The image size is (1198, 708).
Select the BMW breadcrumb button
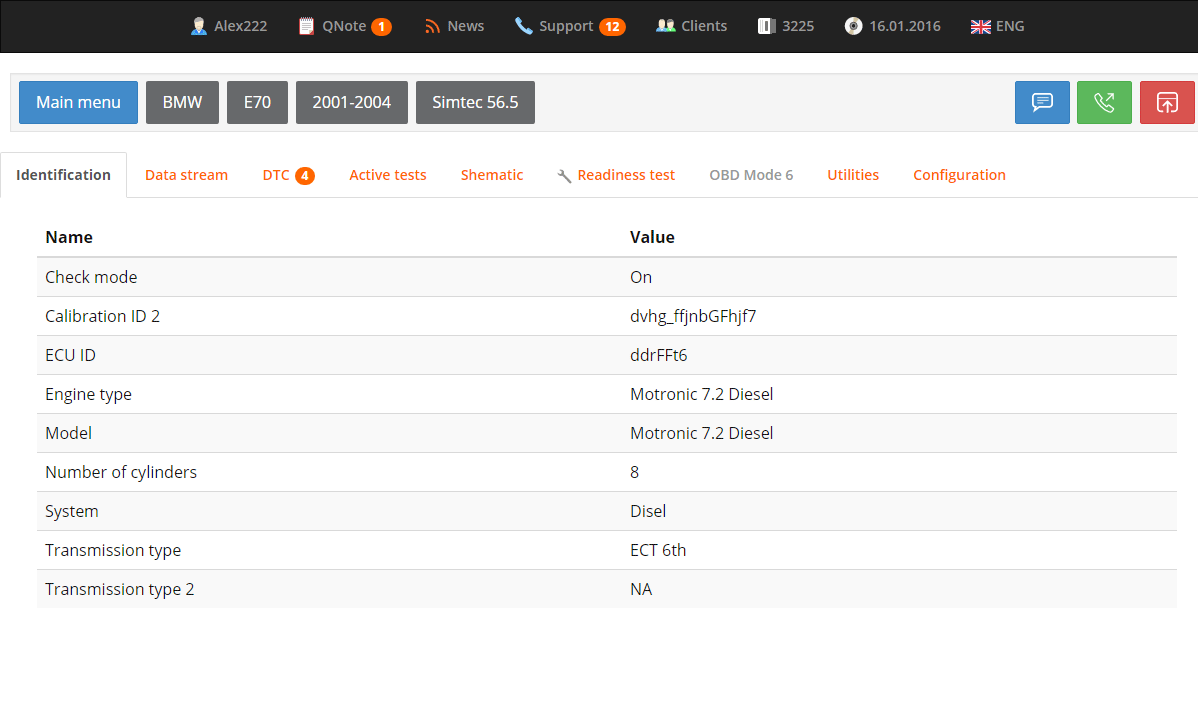(182, 102)
